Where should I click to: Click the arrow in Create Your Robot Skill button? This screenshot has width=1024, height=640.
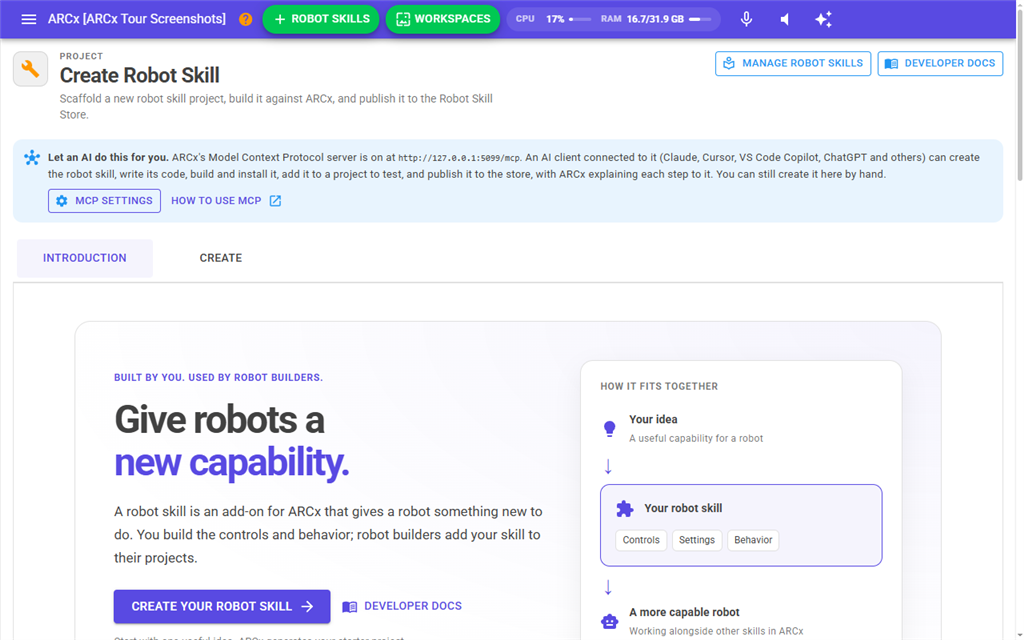(x=307, y=607)
